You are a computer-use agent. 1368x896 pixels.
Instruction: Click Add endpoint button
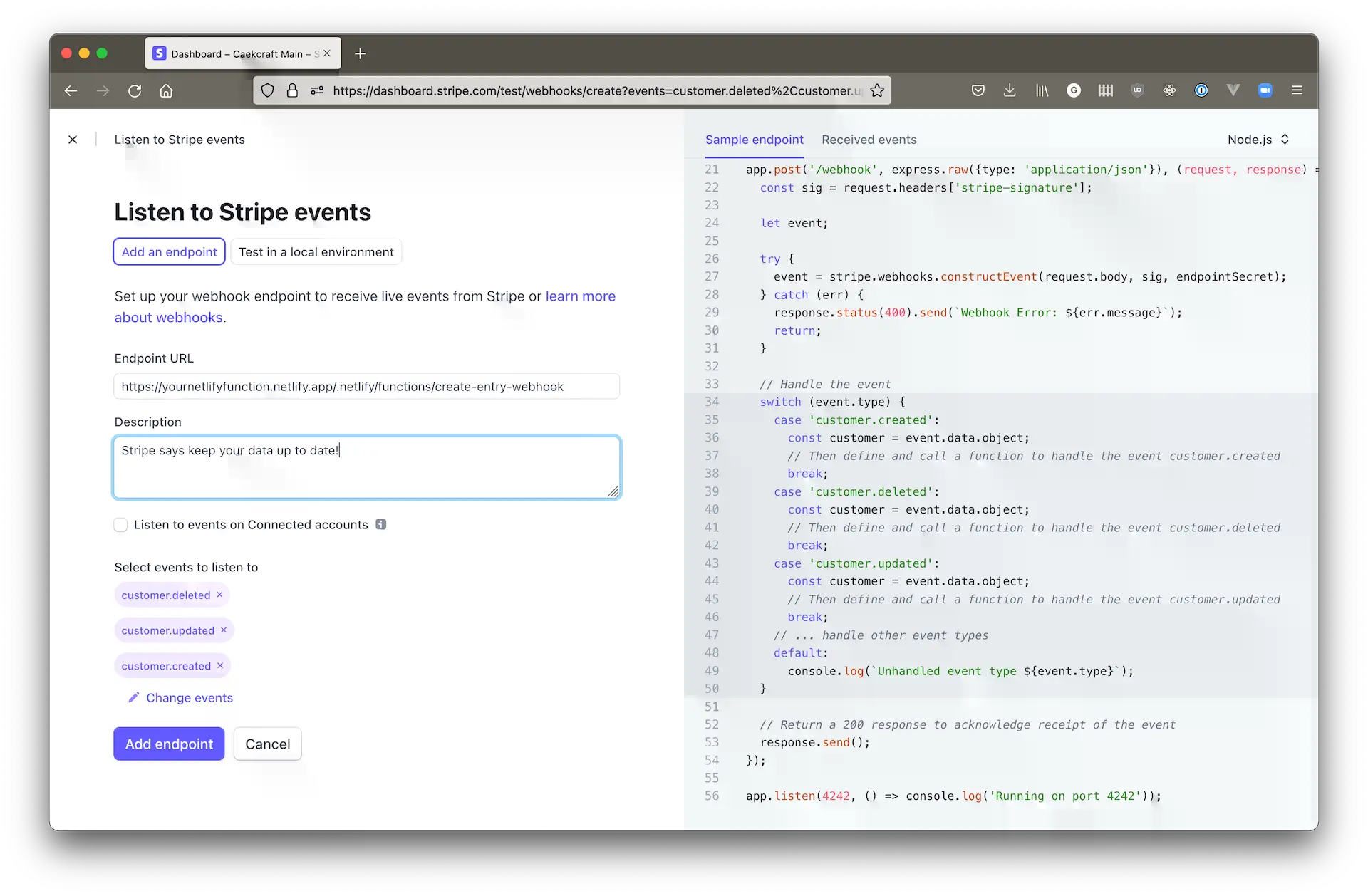[x=169, y=743]
